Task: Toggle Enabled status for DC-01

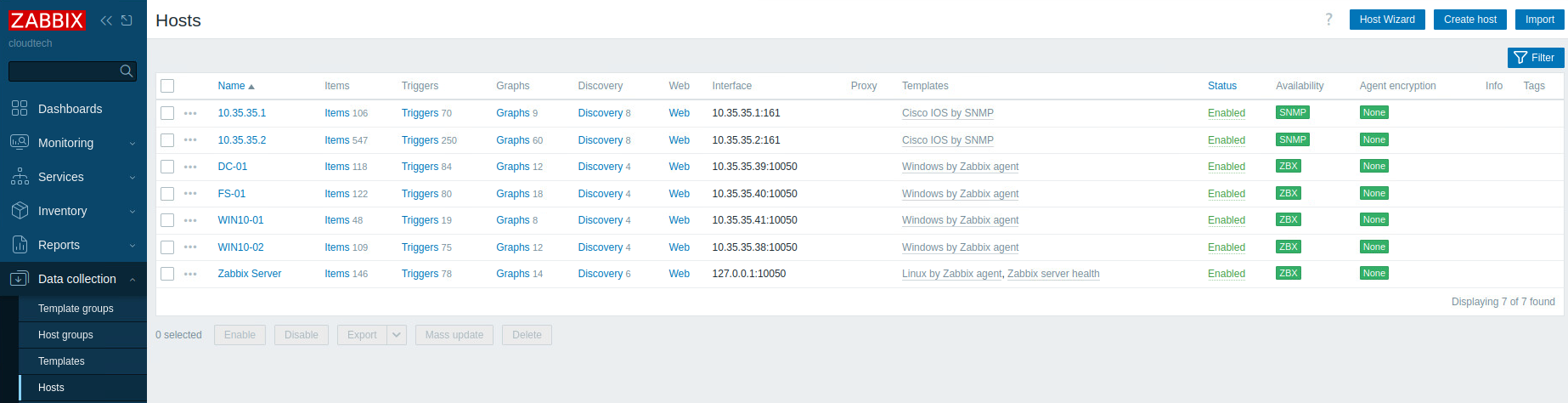Action: [x=1227, y=167]
